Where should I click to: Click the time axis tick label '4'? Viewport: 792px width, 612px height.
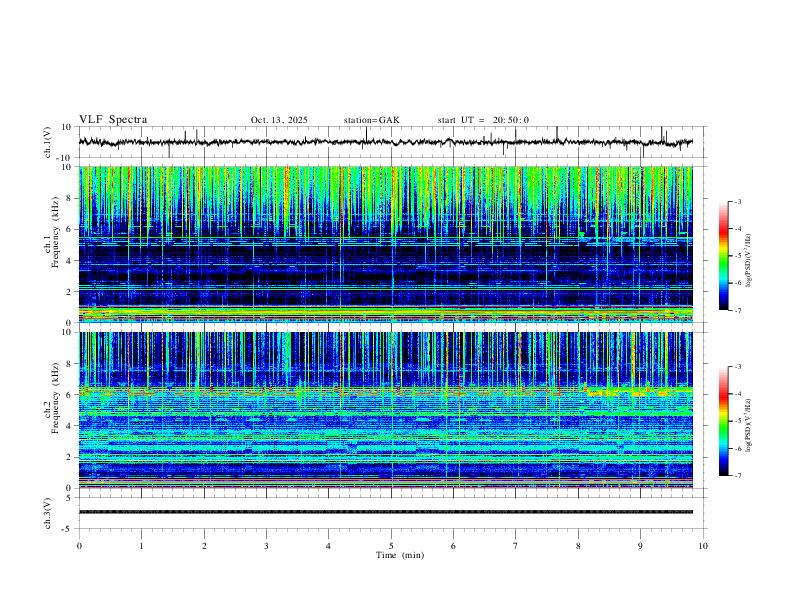point(329,546)
